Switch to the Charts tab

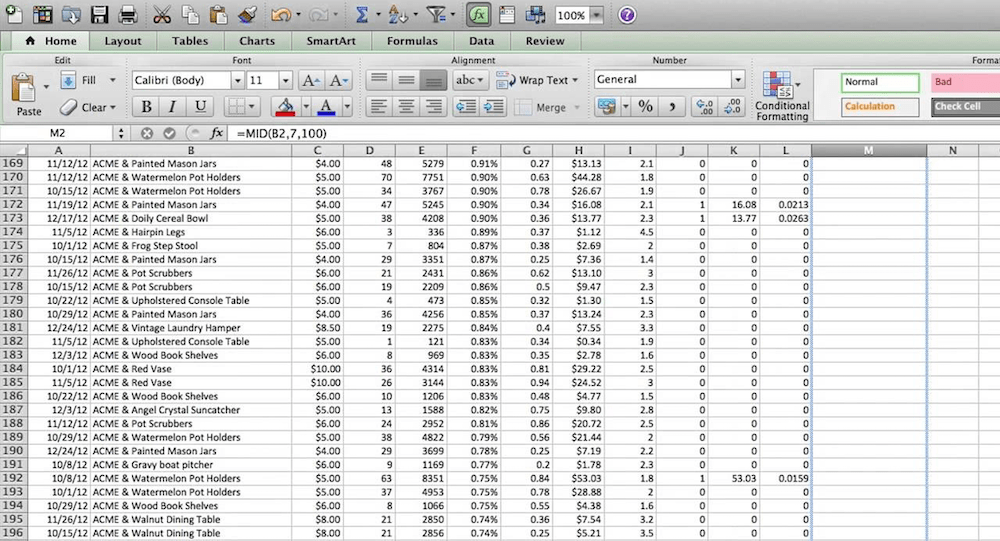257,41
